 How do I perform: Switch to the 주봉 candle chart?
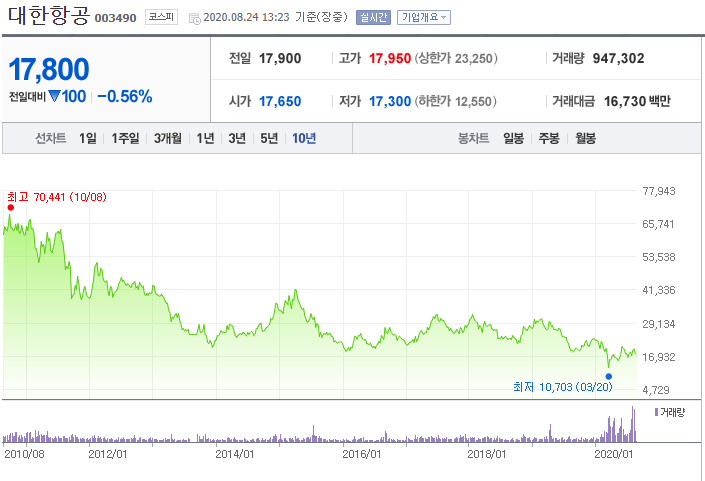[x=549, y=138]
